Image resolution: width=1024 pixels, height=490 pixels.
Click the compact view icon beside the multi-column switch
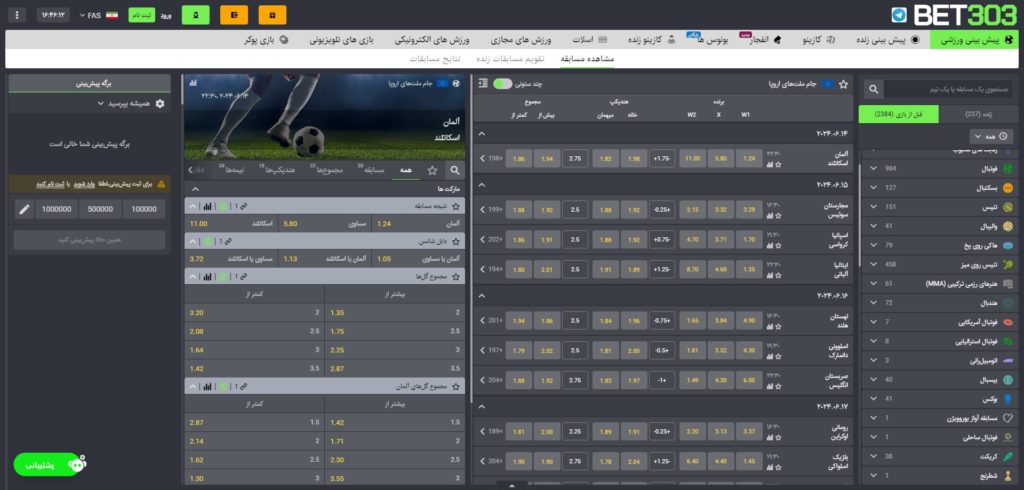click(484, 85)
